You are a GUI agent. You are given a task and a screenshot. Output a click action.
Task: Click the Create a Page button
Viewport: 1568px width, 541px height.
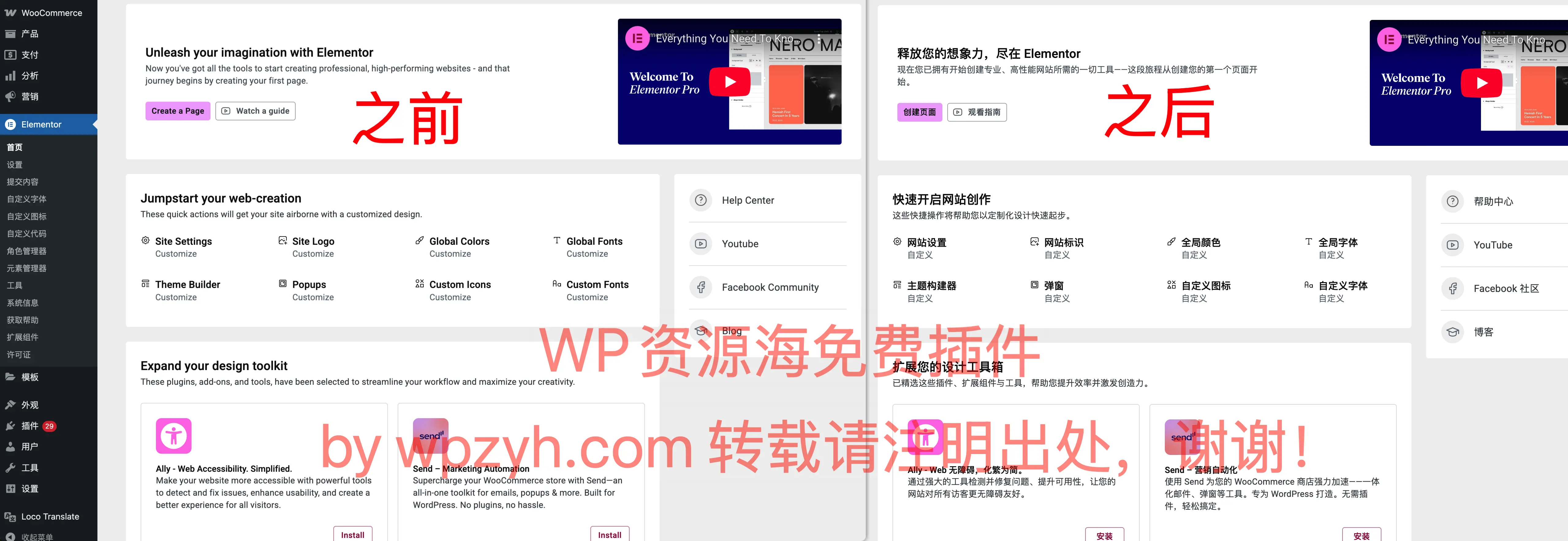click(177, 111)
